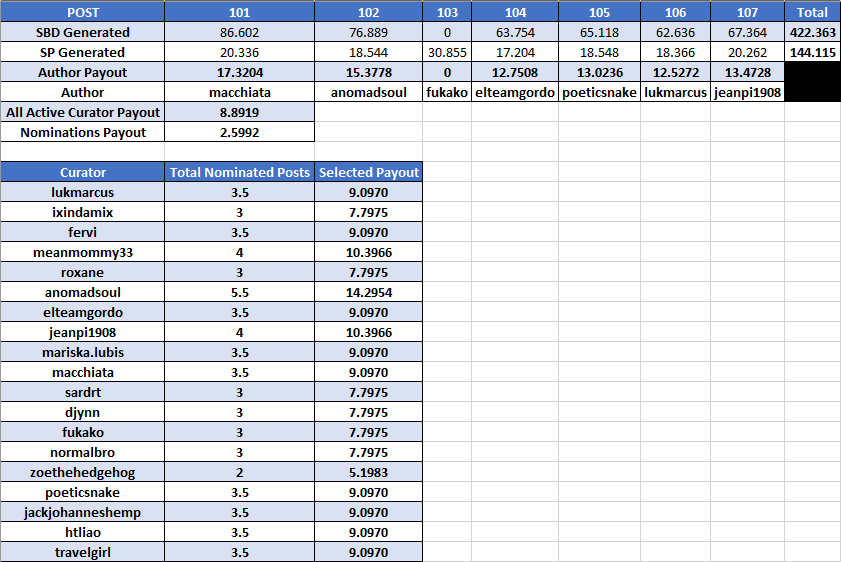Select author payout 12.7508
Viewport: 841px width, 562px height.
click(x=515, y=72)
